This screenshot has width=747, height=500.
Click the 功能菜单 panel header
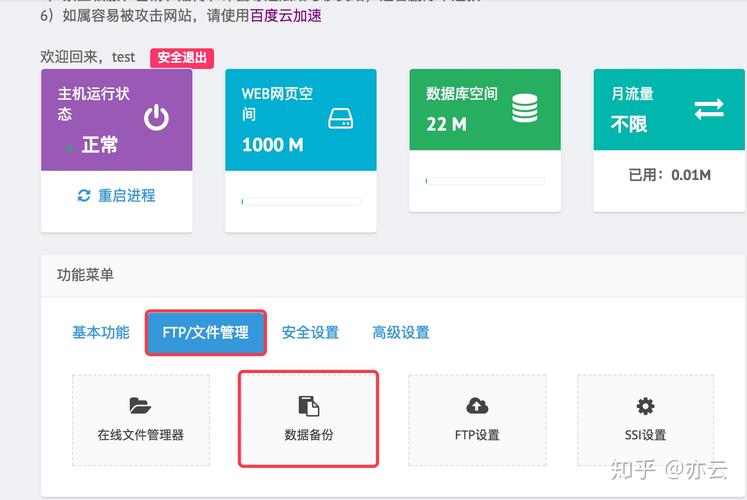coord(393,275)
